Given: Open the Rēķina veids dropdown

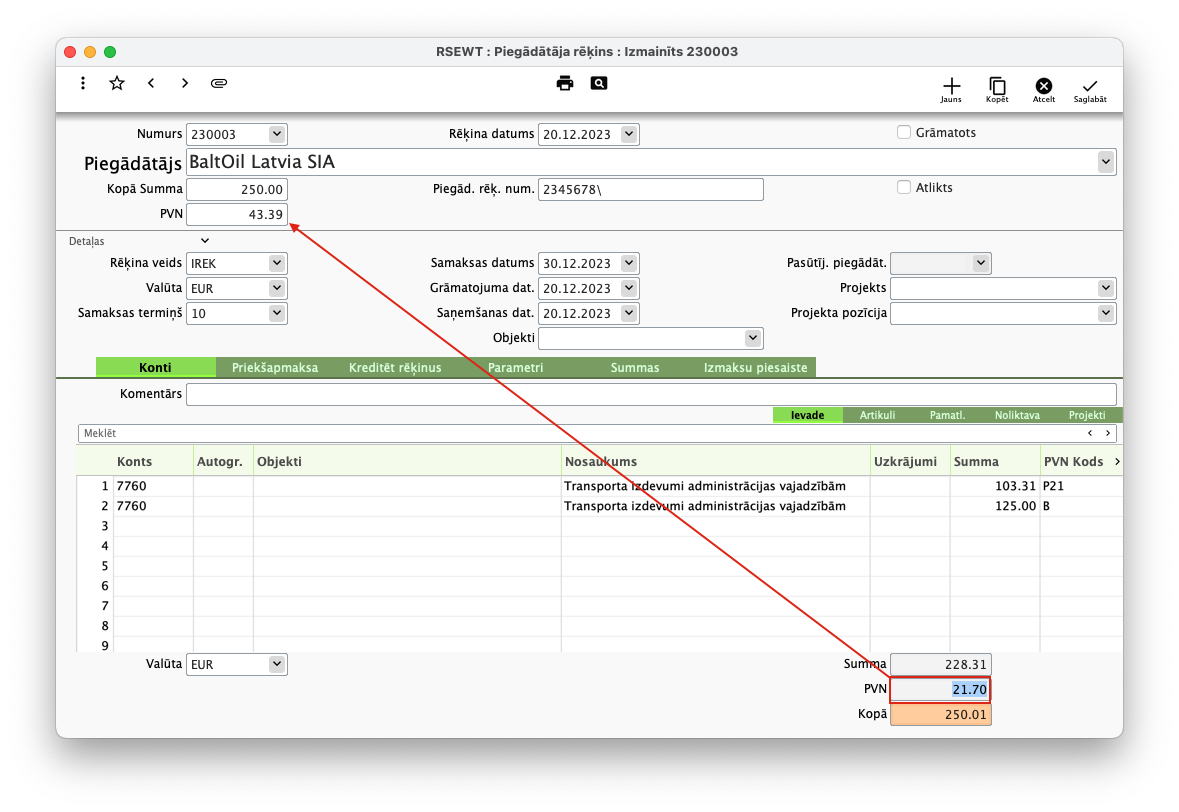Looking at the screenshot, I should (x=277, y=263).
